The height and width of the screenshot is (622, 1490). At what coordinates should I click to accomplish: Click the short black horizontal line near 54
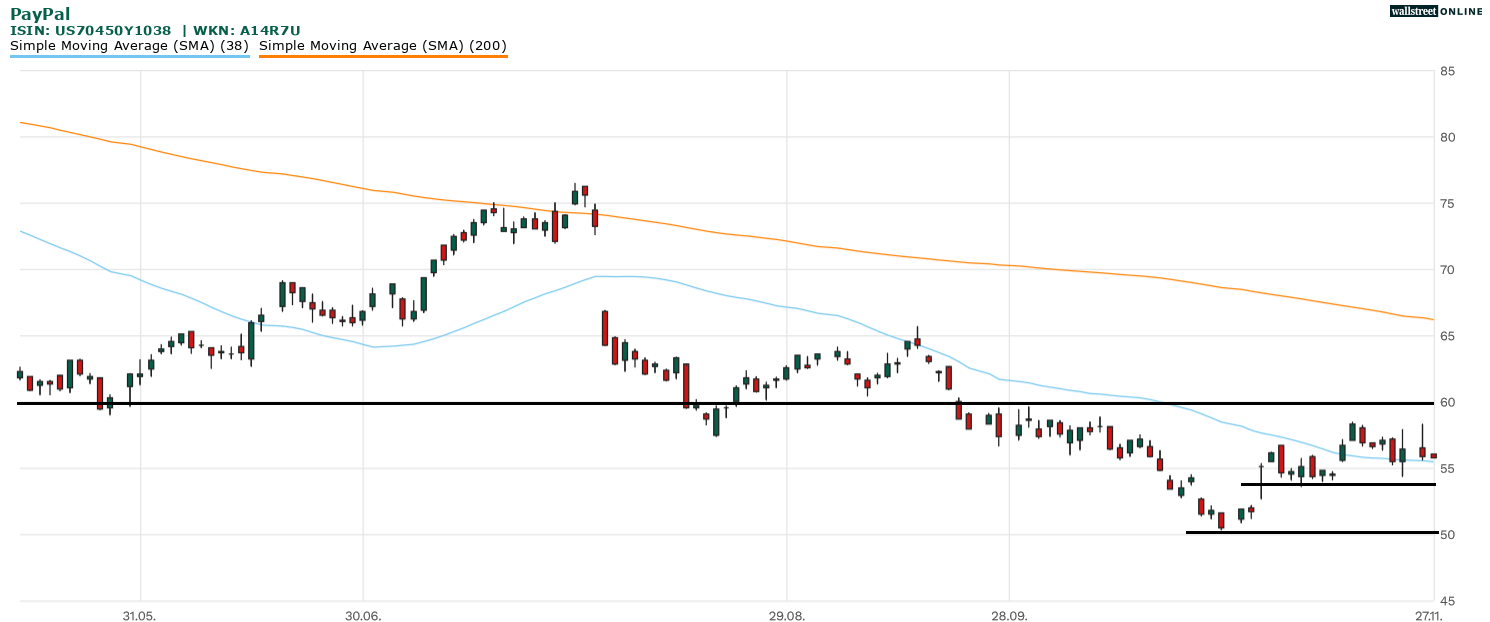click(1338, 484)
